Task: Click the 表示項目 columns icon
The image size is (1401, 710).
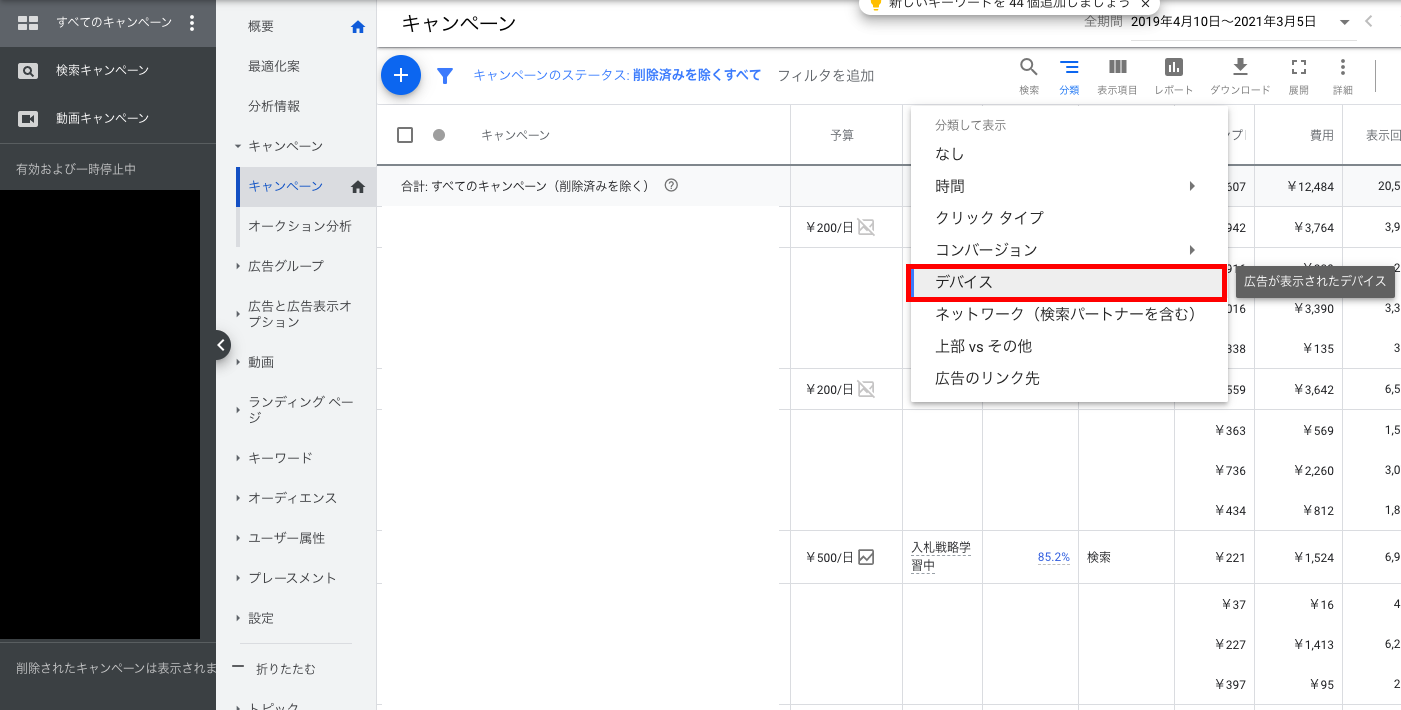Action: click(1117, 68)
